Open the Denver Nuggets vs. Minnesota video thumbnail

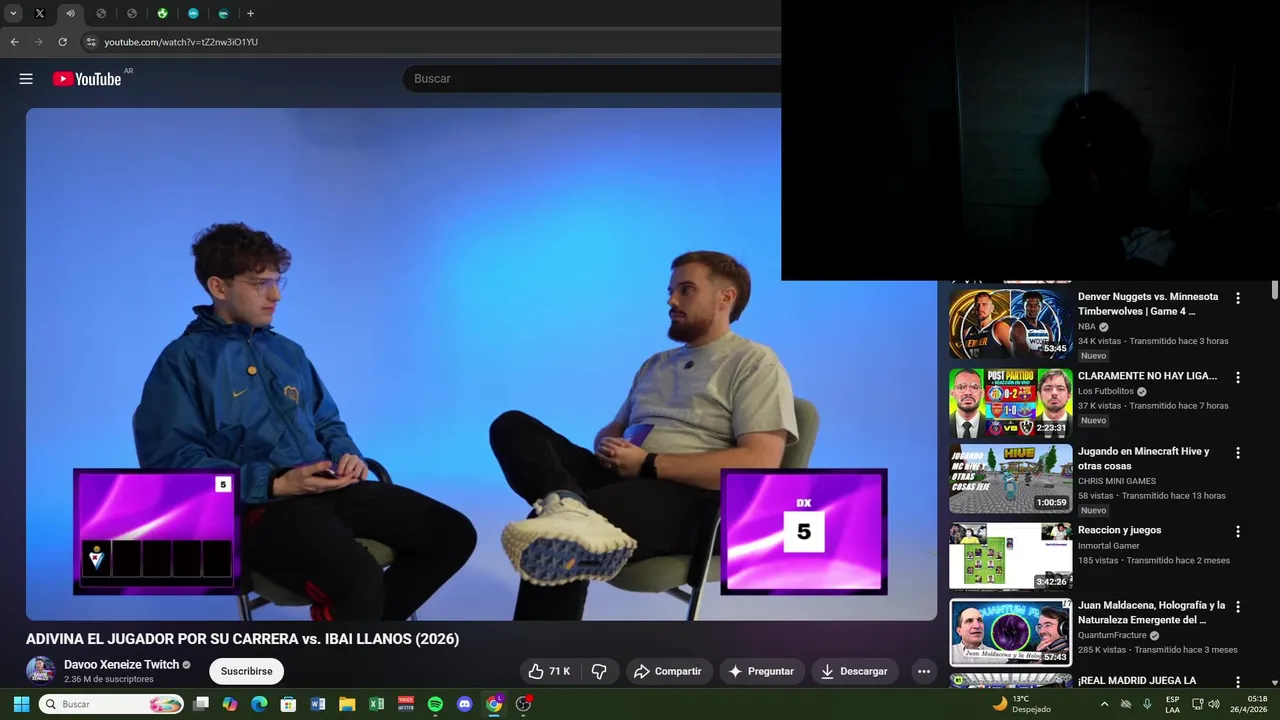coord(1010,324)
